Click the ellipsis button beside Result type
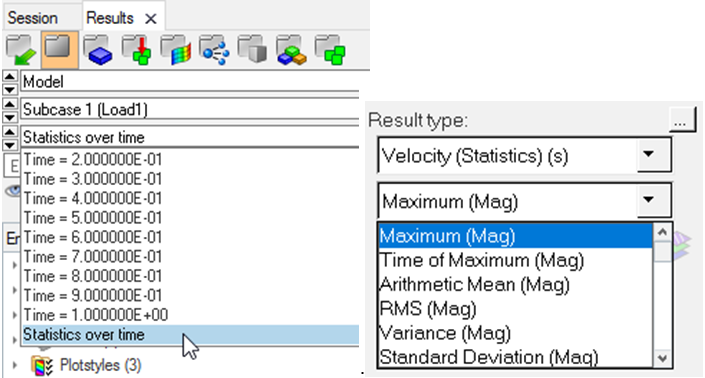This screenshot has width=705, height=378. coord(681,120)
